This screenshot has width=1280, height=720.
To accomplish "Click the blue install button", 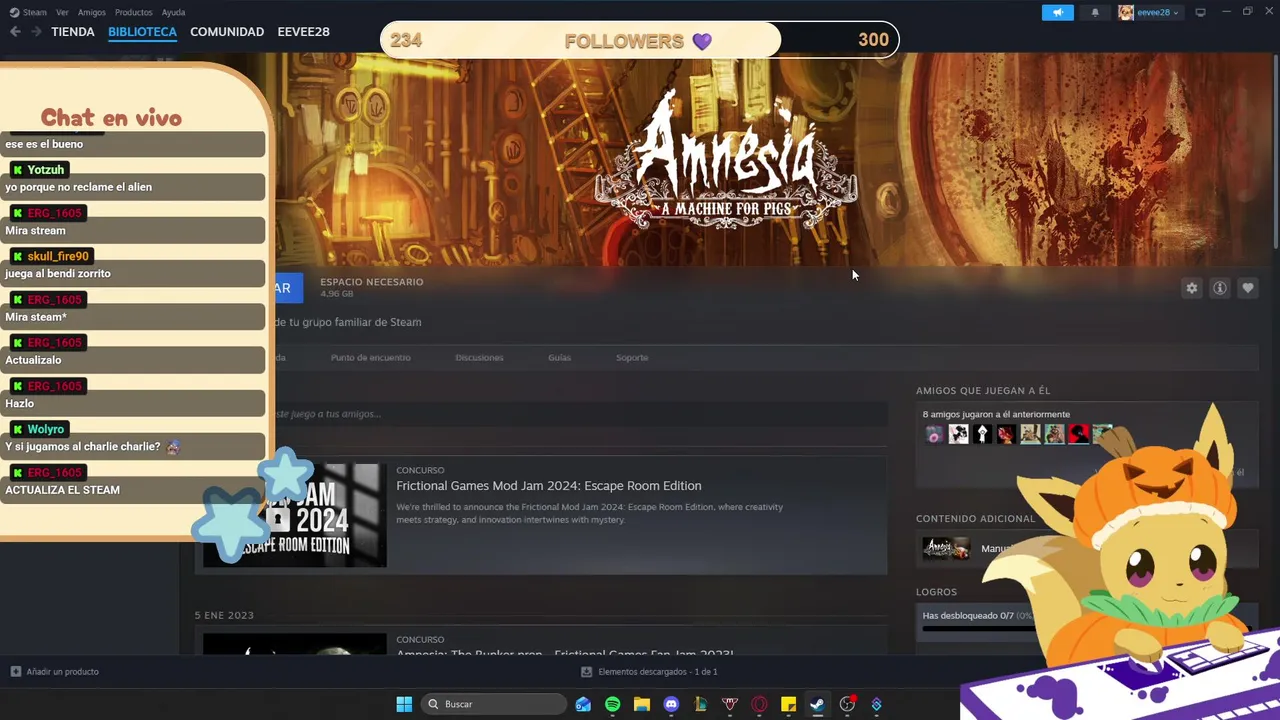I will click(x=287, y=288).
